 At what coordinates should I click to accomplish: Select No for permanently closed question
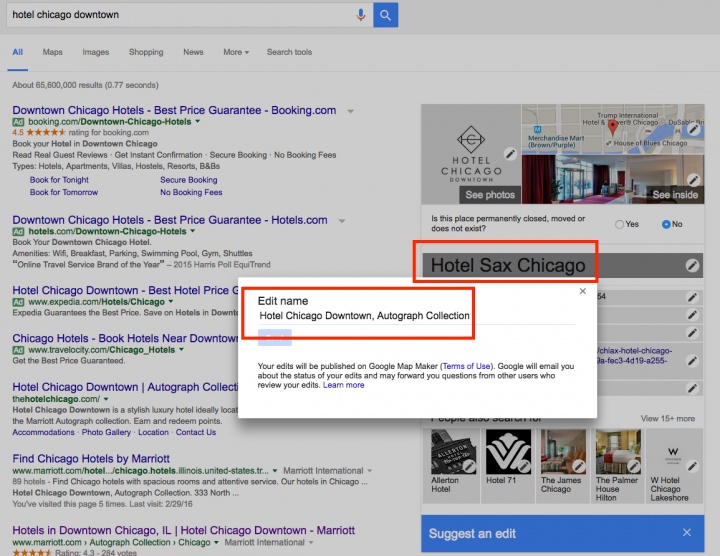(666, 225)
